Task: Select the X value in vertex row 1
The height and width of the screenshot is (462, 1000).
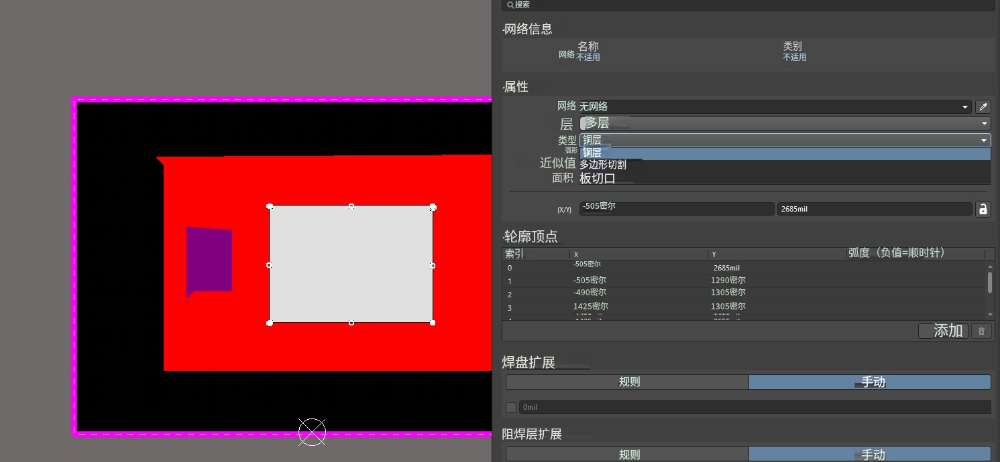Action: pyautogui.click(x=589, y=280)
